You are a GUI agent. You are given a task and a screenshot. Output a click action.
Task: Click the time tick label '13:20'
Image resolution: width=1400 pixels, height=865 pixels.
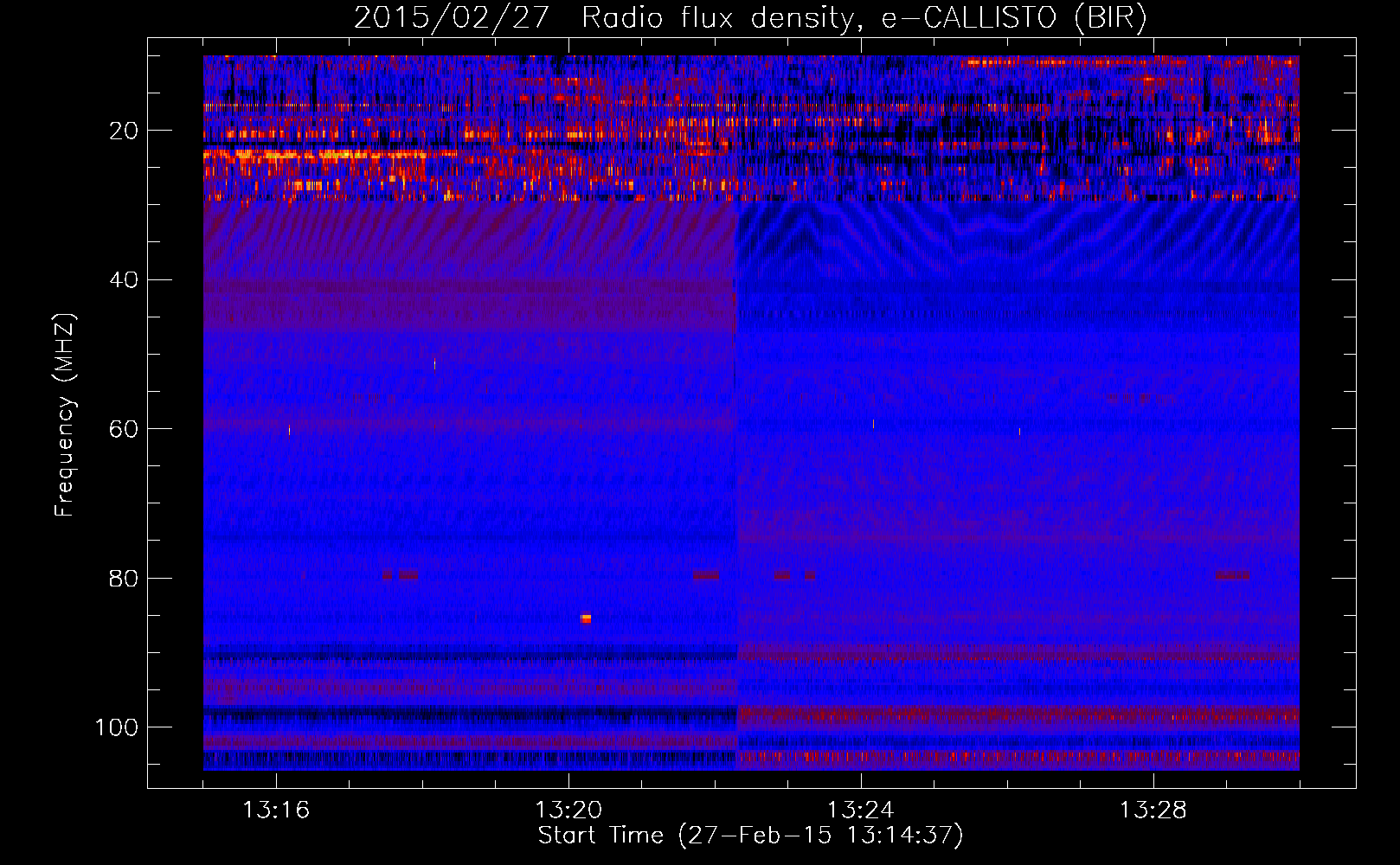pos(568,811)
